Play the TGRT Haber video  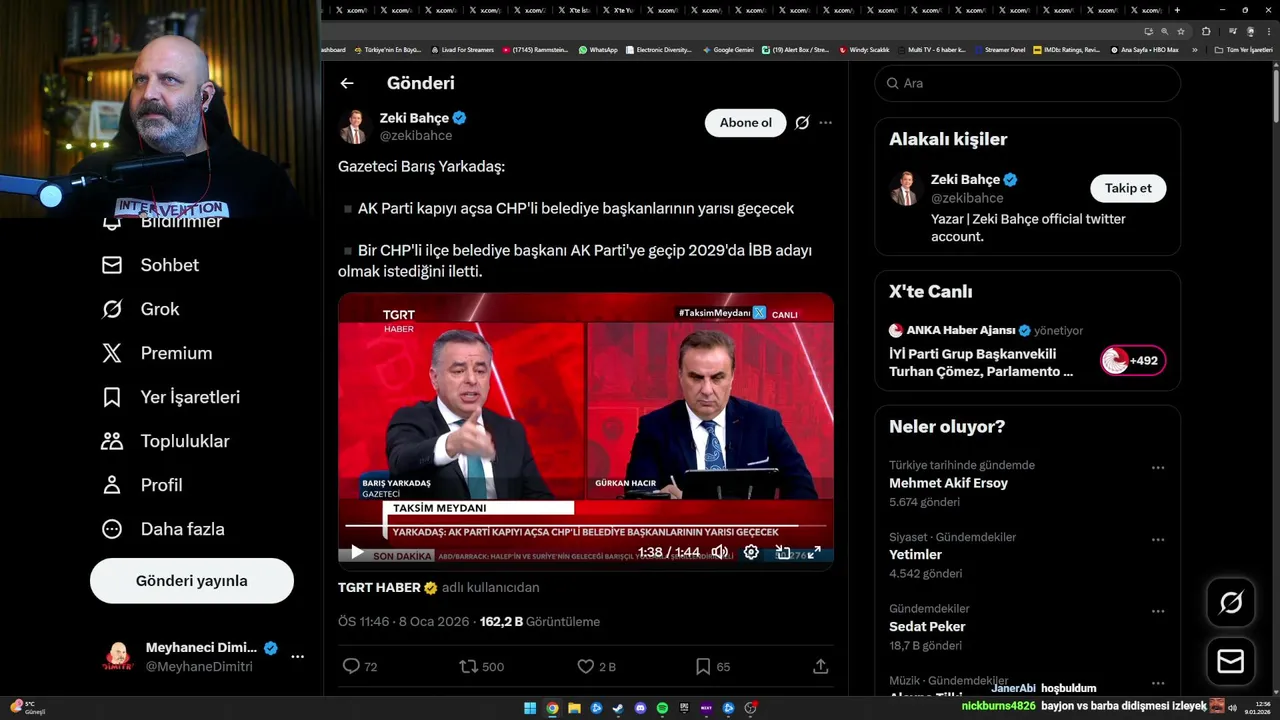[357, 552]
